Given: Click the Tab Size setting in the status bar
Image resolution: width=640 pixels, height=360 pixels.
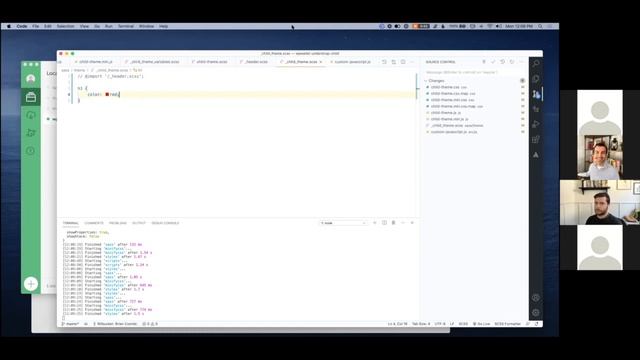Looking at the screenshot, I should point(421,324).
